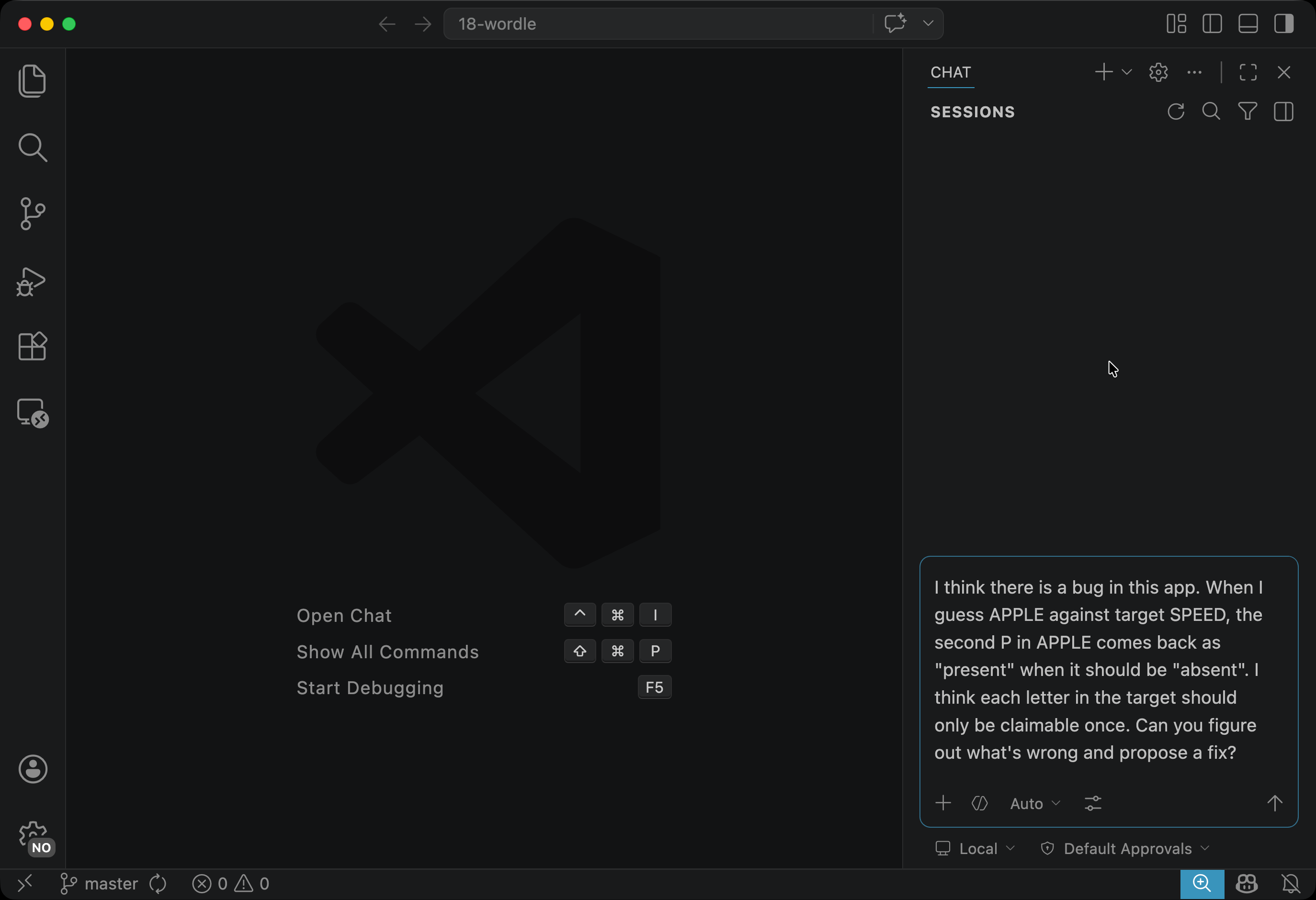Screen dimensions: 1316x900
Task: Refresh the sessions list
Action: [1176, 111]
